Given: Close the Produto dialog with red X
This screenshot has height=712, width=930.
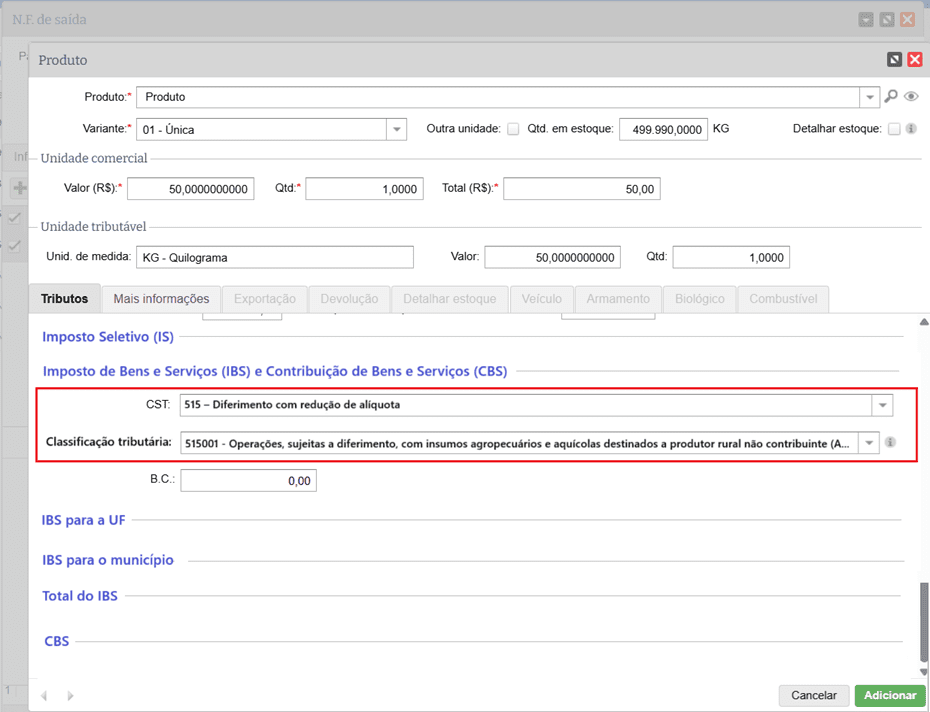Looking at the screenshot, I should click(x=914, y=60).
